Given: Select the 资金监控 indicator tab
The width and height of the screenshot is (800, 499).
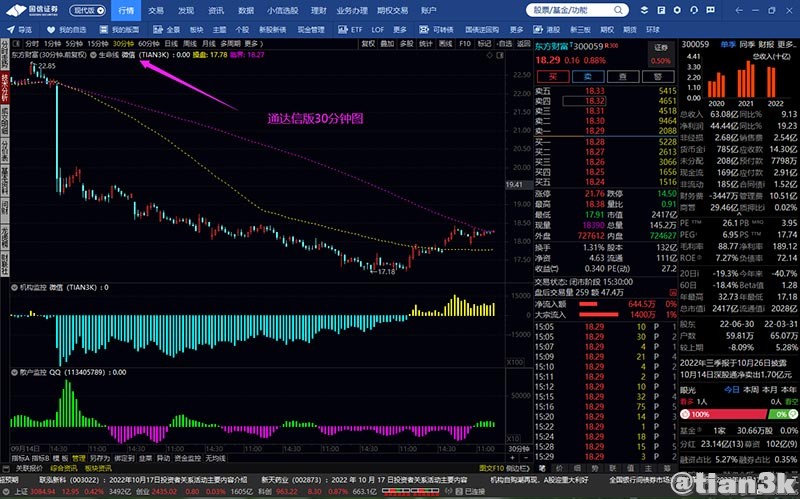Looking at the screenshot, I should point(188,458).
